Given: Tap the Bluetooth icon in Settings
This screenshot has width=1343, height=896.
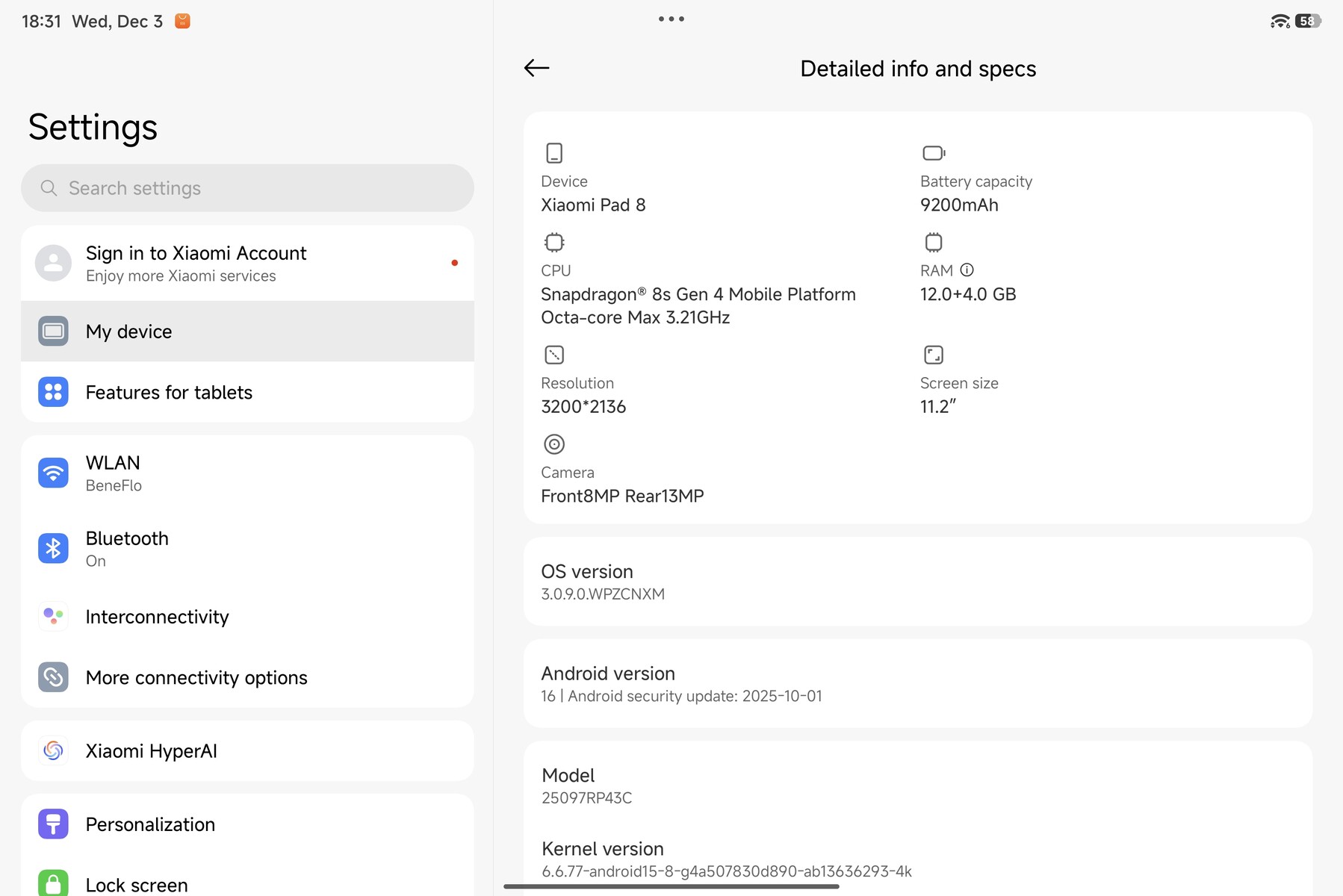Looking at the screenshot, I should (x=53, y=549).
